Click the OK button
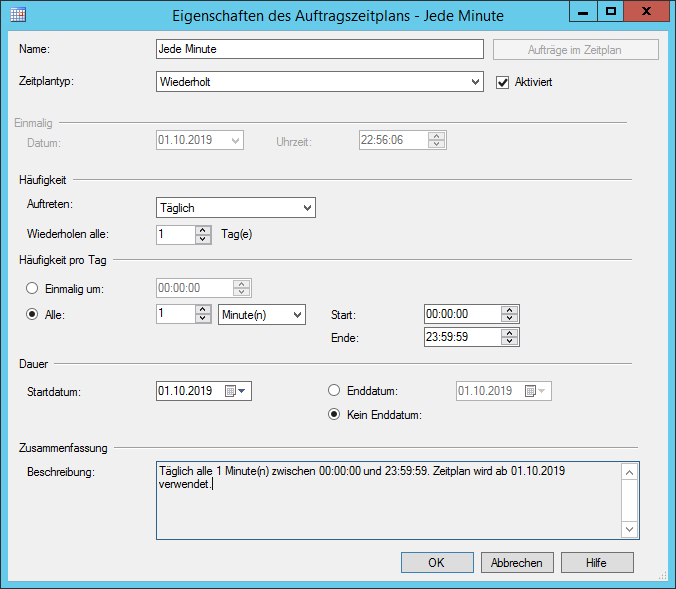Screen dimensions: 676x589 click(x=437, y=563)
